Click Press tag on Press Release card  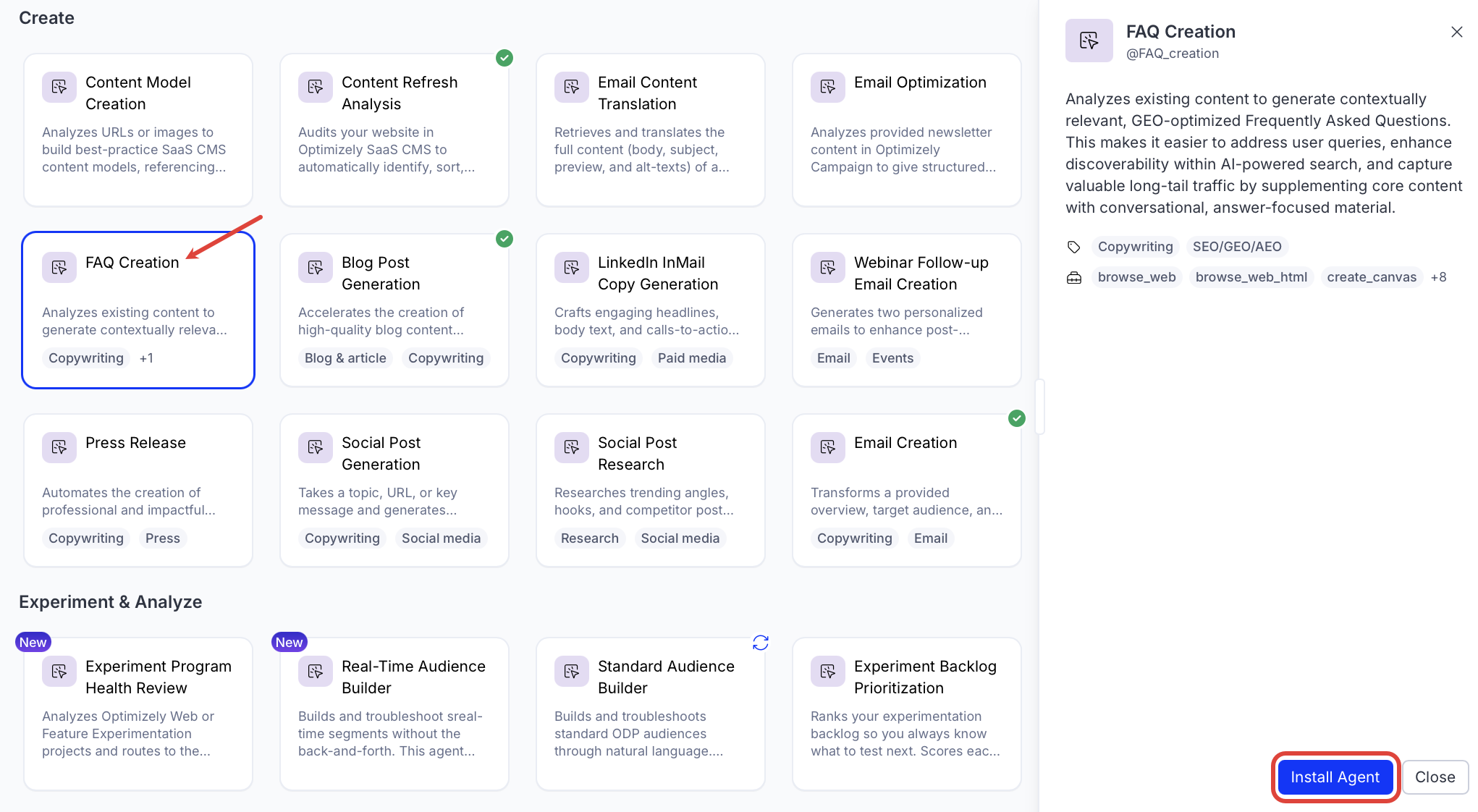[x=163, y=538]
